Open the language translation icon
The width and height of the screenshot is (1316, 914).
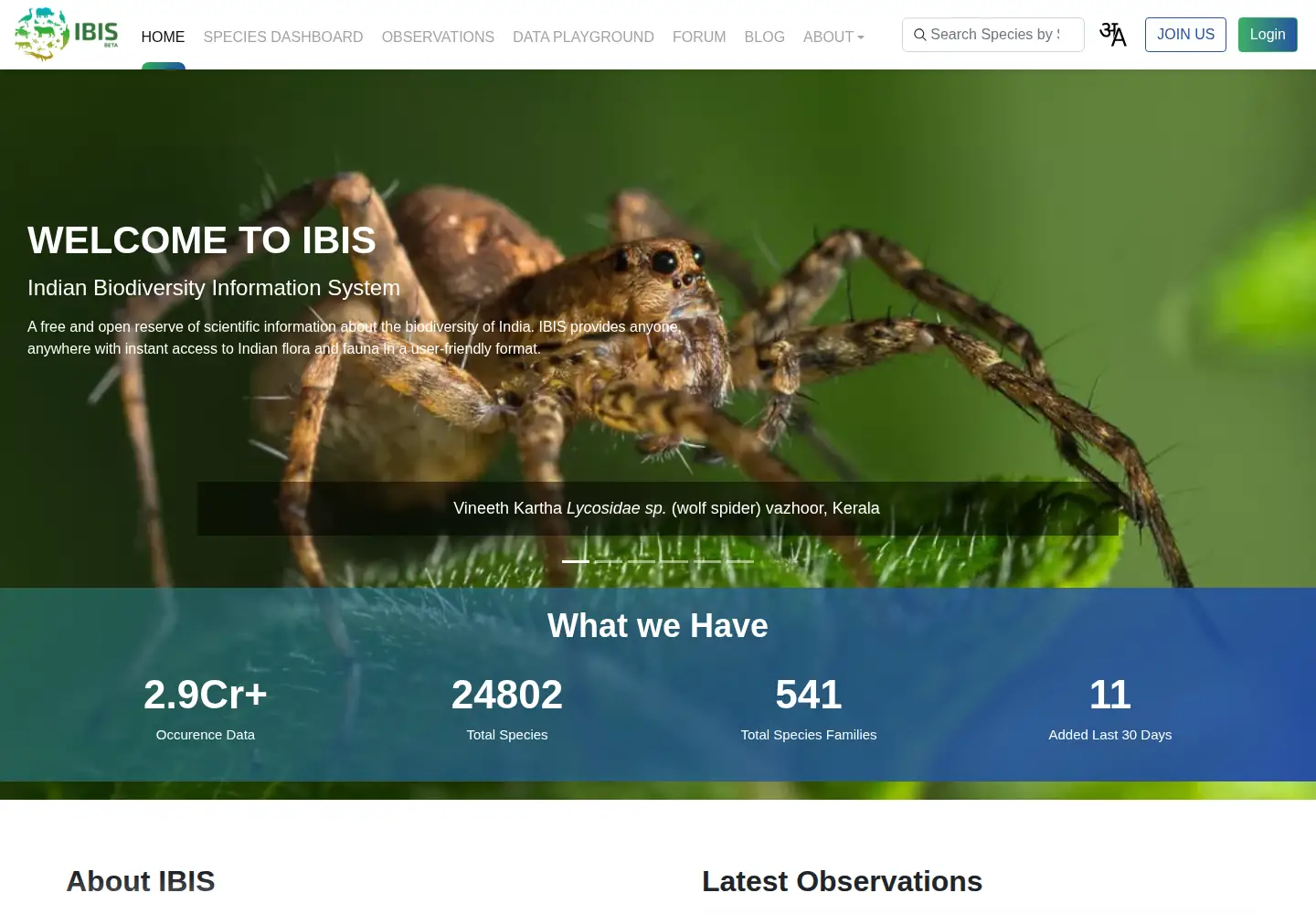pos(1113,35)
